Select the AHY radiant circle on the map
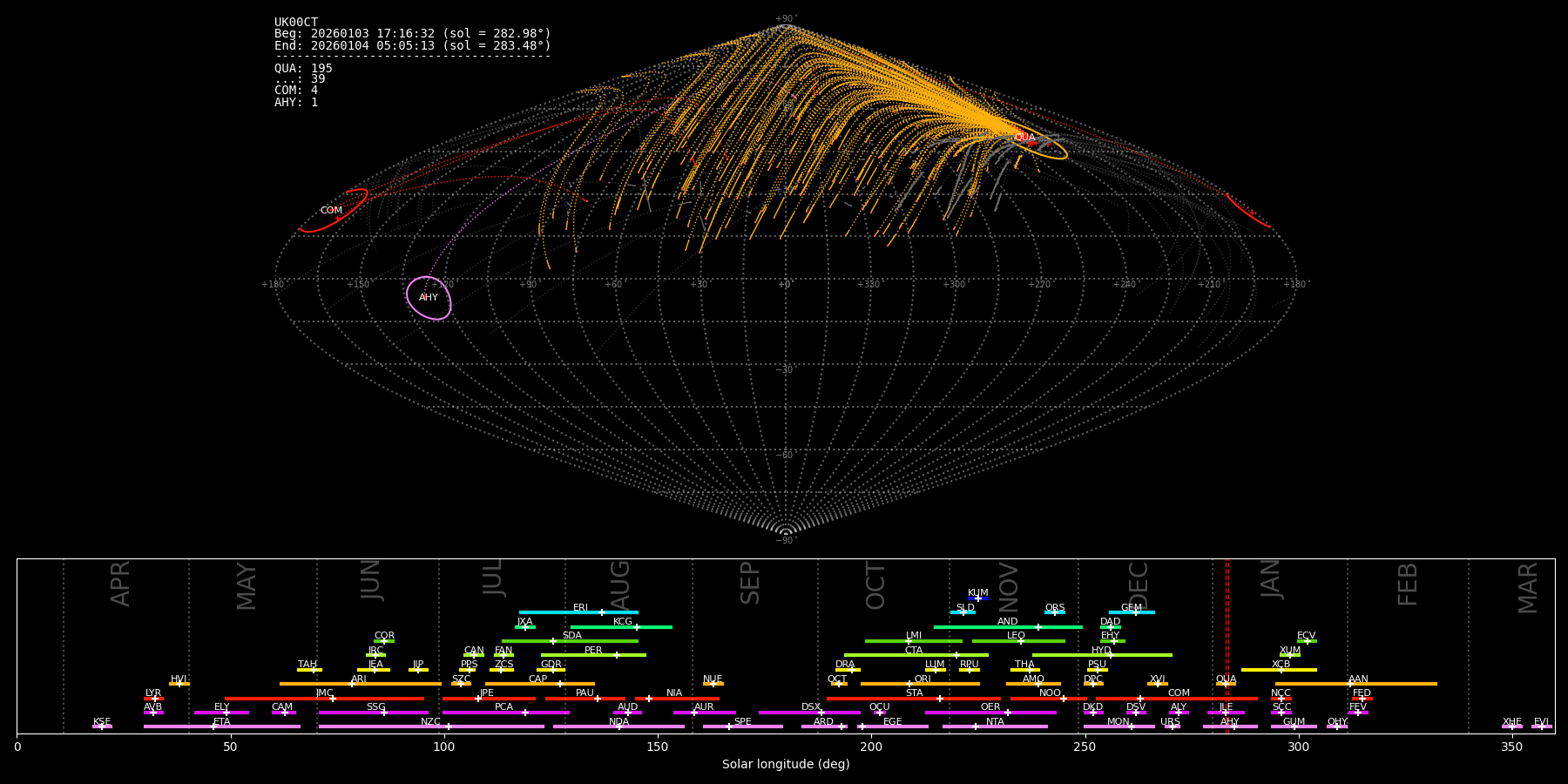This screenshot has width=1568, height=784. (429, 298)
